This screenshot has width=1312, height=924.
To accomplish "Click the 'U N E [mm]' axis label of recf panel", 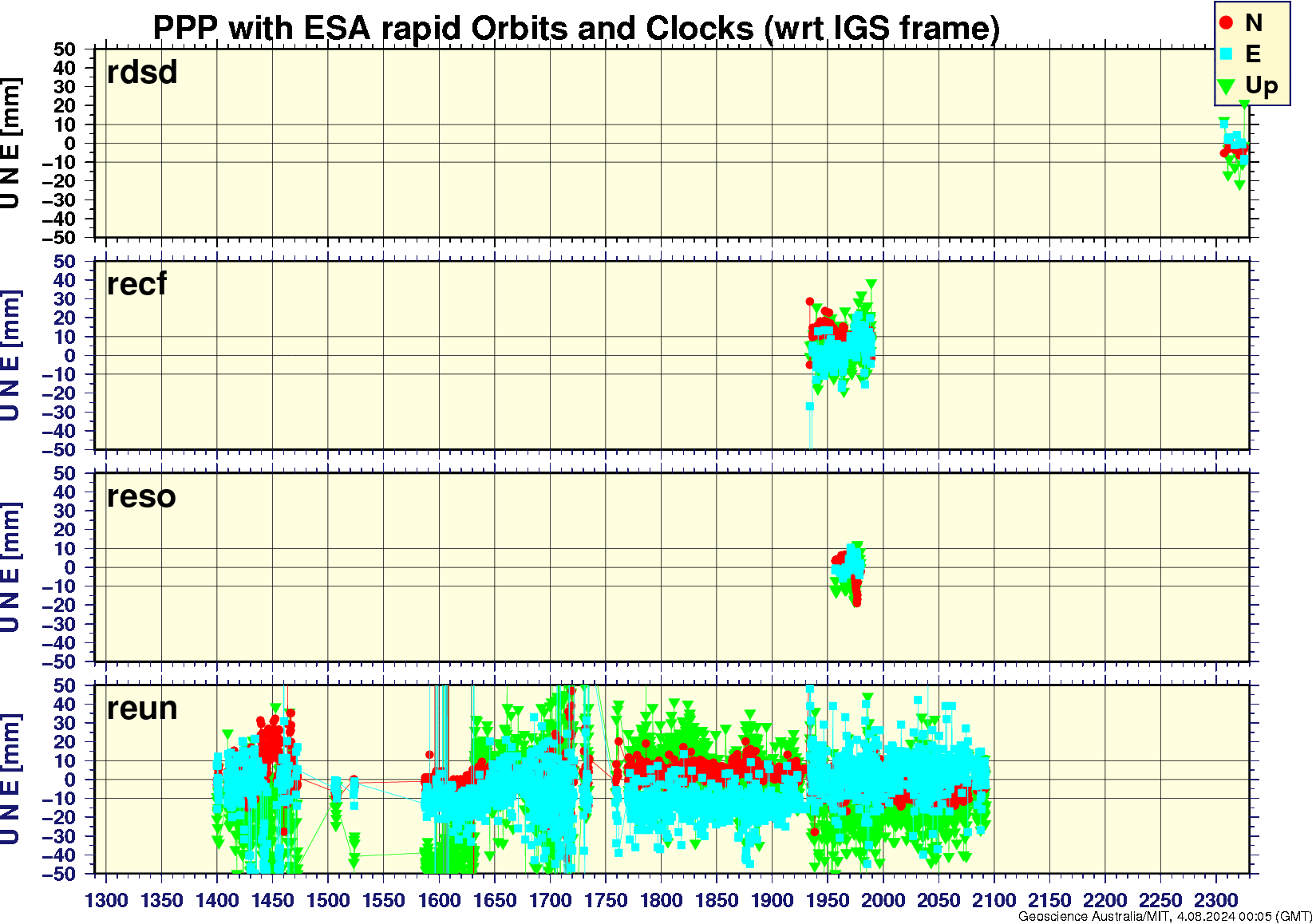I will 10,356.
